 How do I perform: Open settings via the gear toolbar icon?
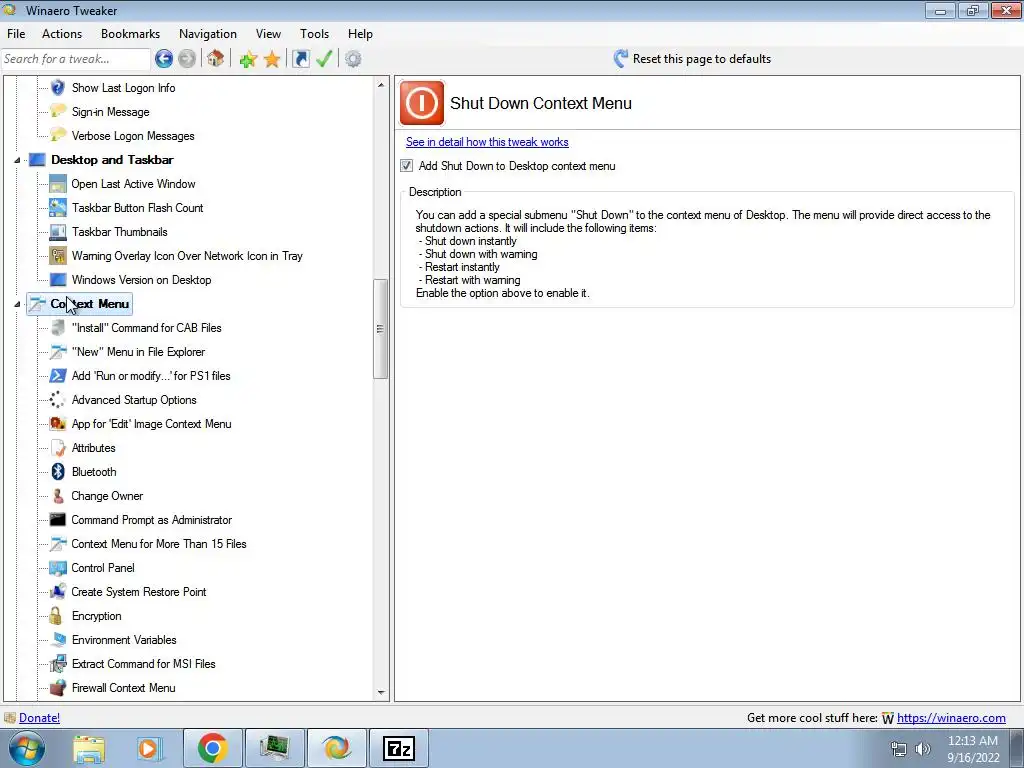click(x=353, y=59)
